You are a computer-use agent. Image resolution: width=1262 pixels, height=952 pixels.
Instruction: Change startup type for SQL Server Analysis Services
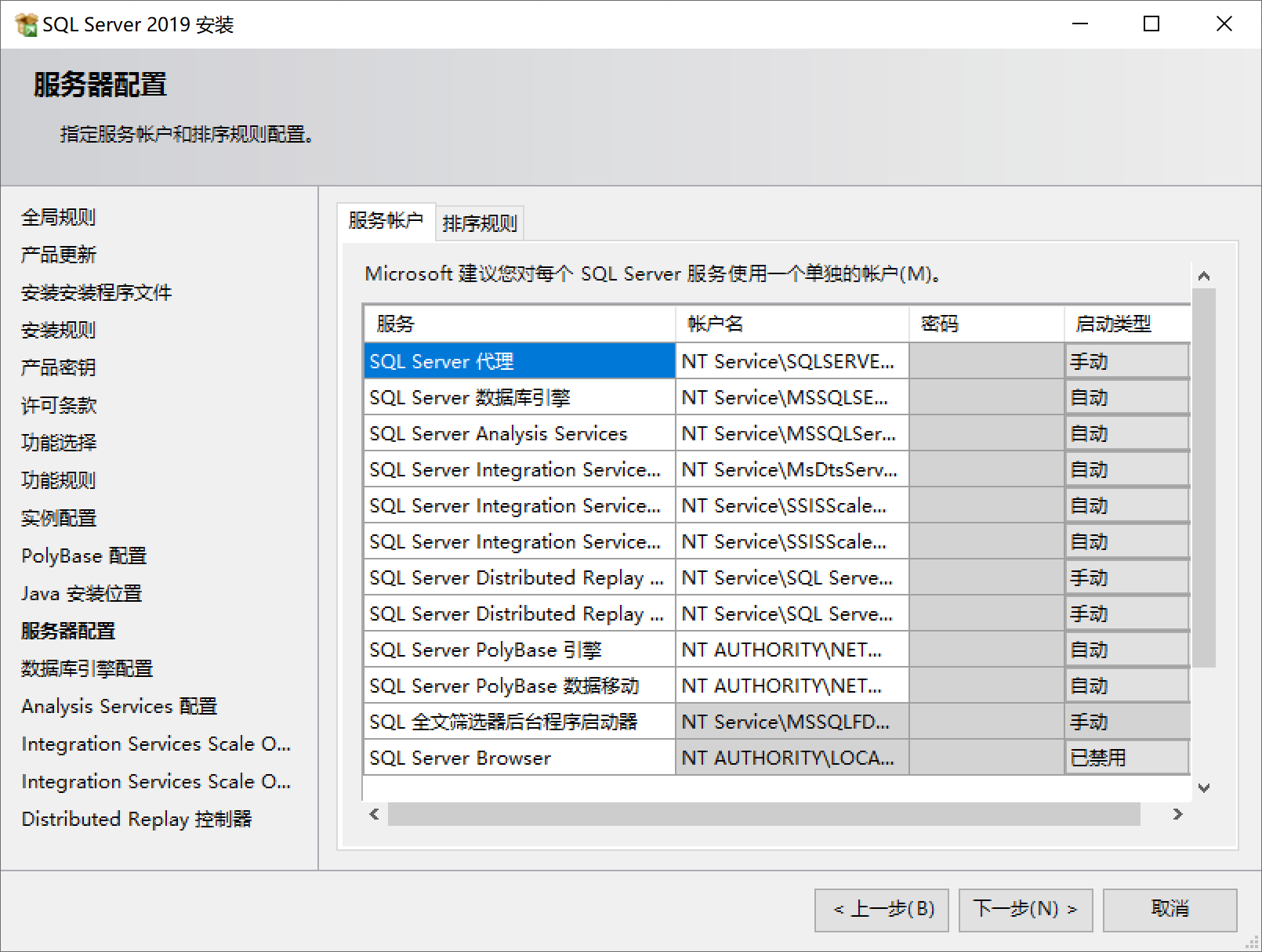pyautogui.click(x=1127, y=433)
